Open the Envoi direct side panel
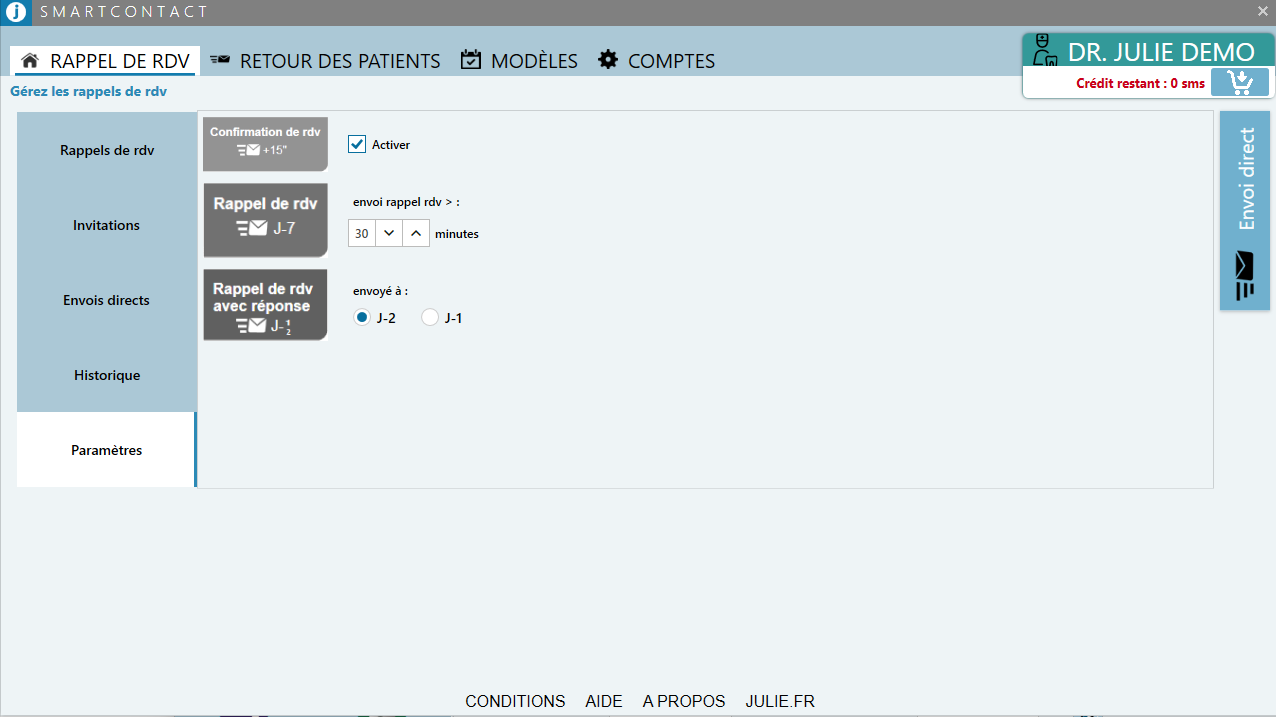This screenshot has height=717, width=1276. pyautogui.click(x=1245, y=210)
